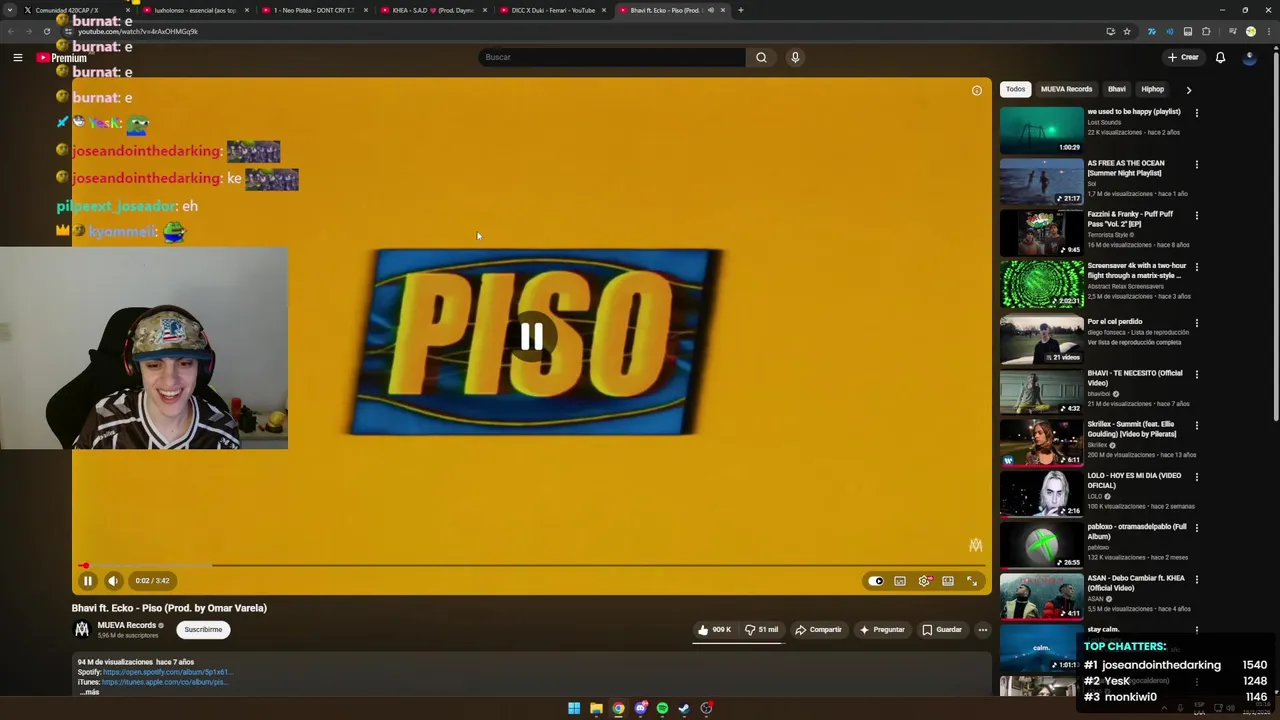Open Spotify from taskbar

click(662, 709)
